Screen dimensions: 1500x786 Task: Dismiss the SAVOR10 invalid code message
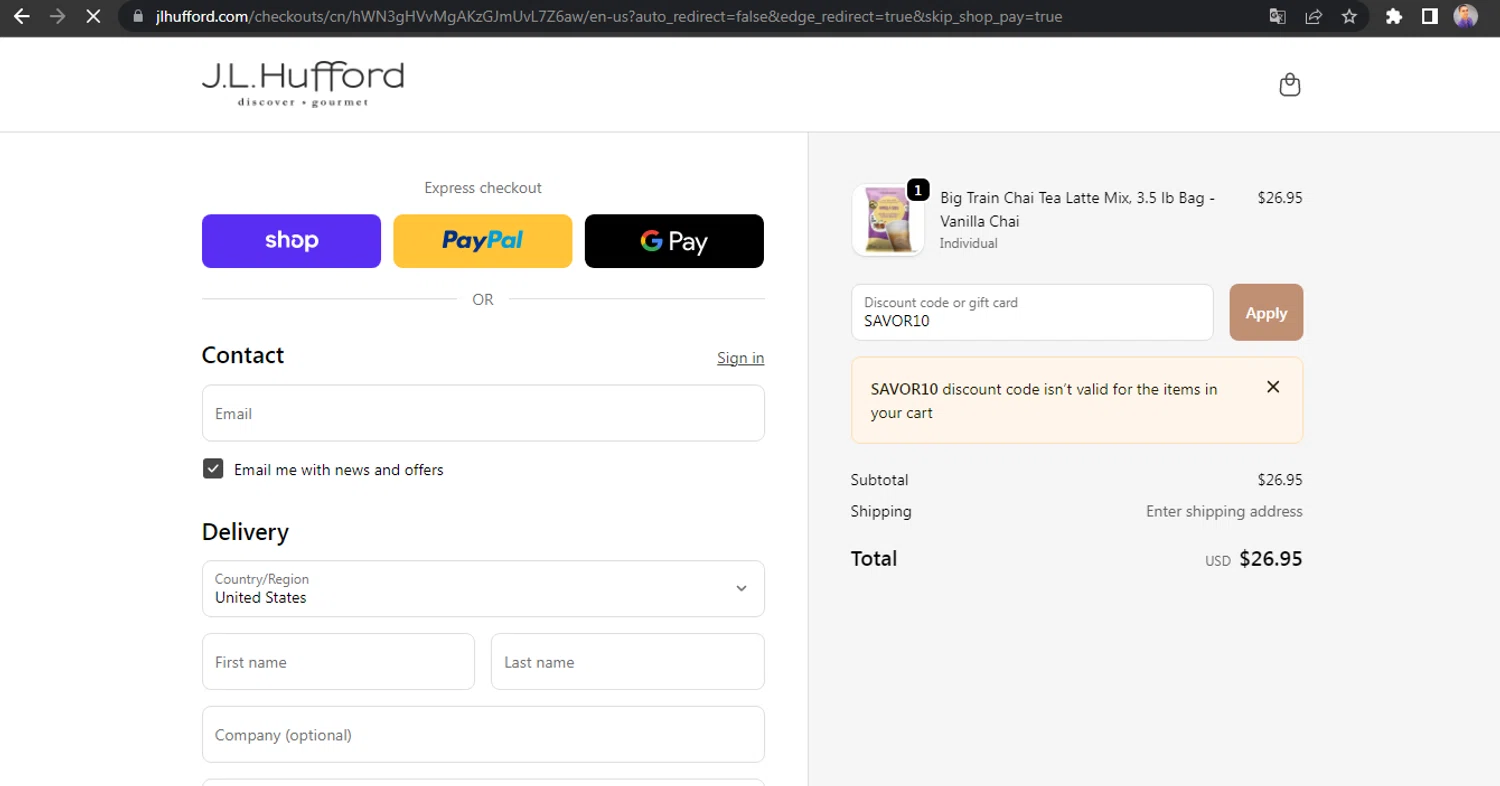point(1273,387)
